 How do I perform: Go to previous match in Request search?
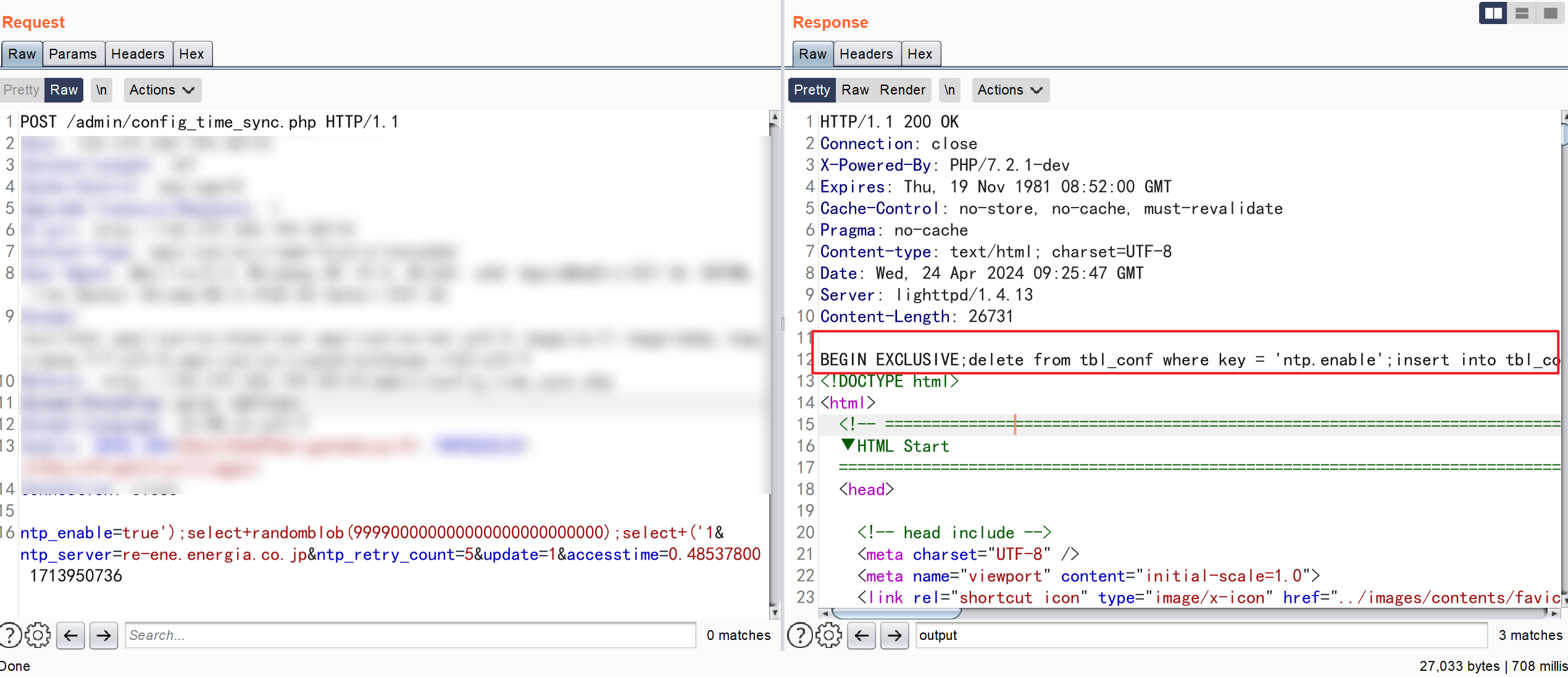click(x=71, y=635)
